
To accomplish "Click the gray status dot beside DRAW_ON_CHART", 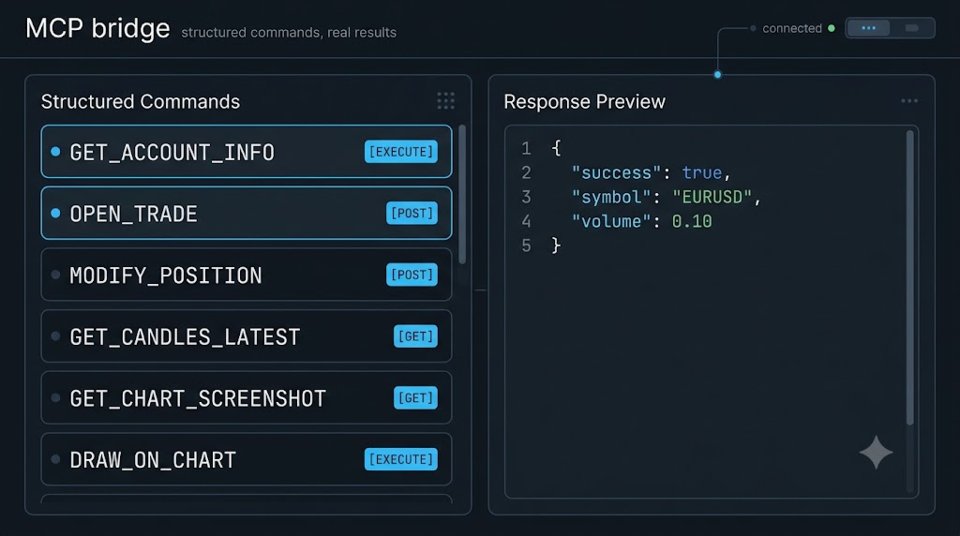I will pyautogui.click(x=56, y=459).
